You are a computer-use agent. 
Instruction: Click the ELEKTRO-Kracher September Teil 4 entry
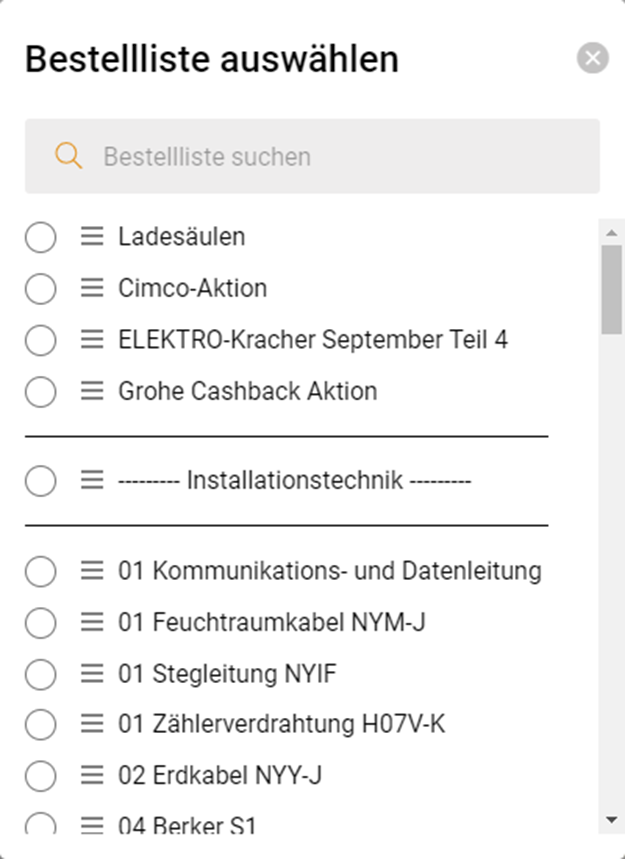coord(312,340)
